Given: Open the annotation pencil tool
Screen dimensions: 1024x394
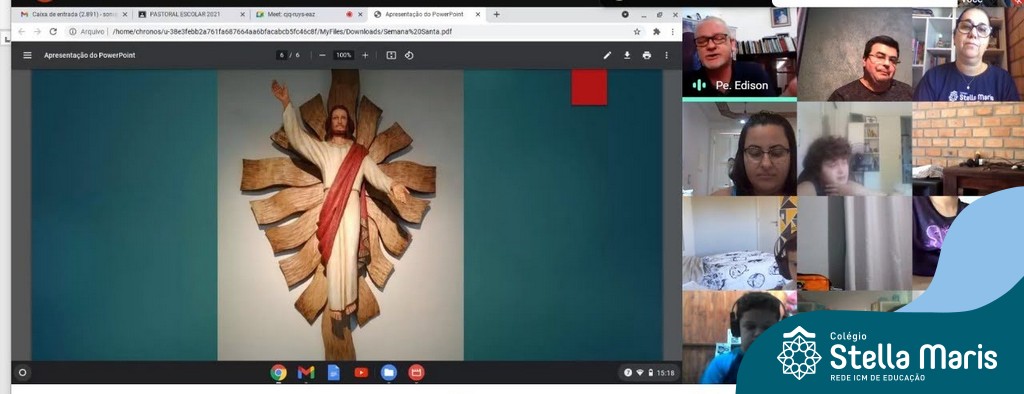Looking at the screenshot, I should (x=607, y=56).
